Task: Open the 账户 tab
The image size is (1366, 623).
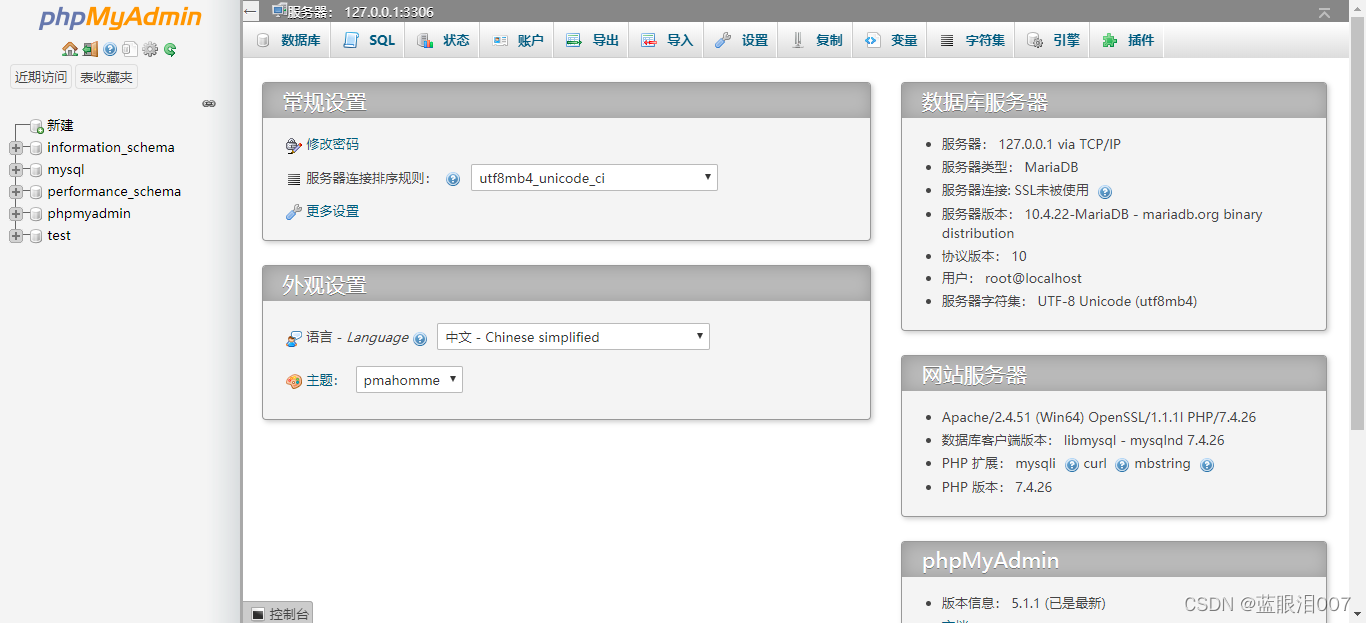Action: 517,40
